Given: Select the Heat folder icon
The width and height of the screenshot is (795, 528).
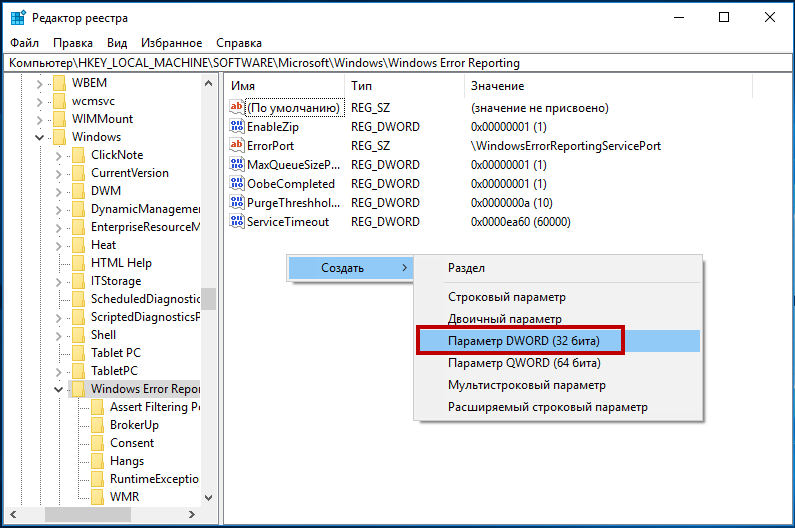Looking at the screenshot, I should [x=79, y=245].
